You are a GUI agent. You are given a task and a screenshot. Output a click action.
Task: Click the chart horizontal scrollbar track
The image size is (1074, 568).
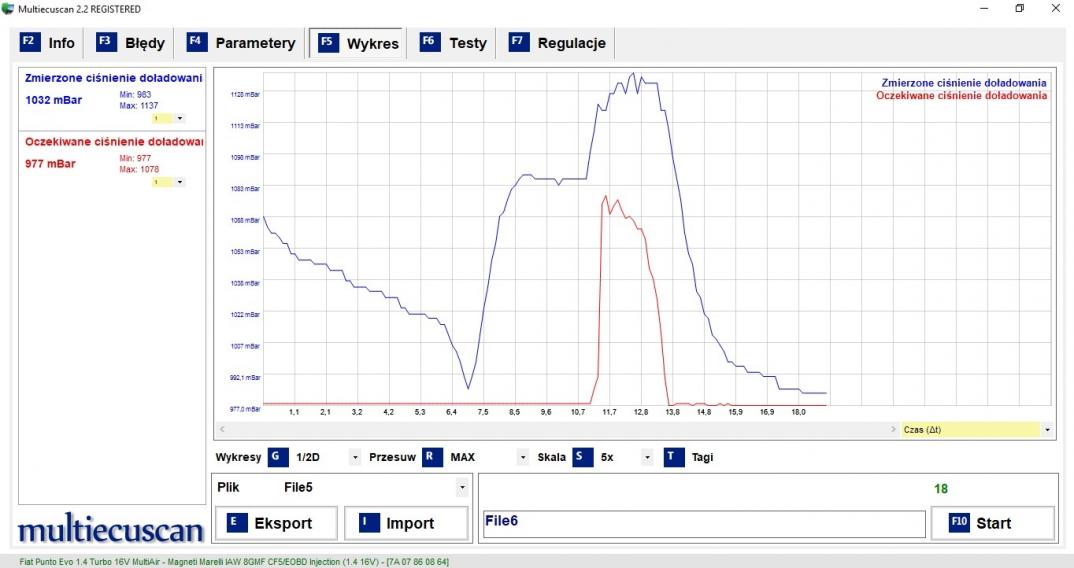[x=557, y=430]
